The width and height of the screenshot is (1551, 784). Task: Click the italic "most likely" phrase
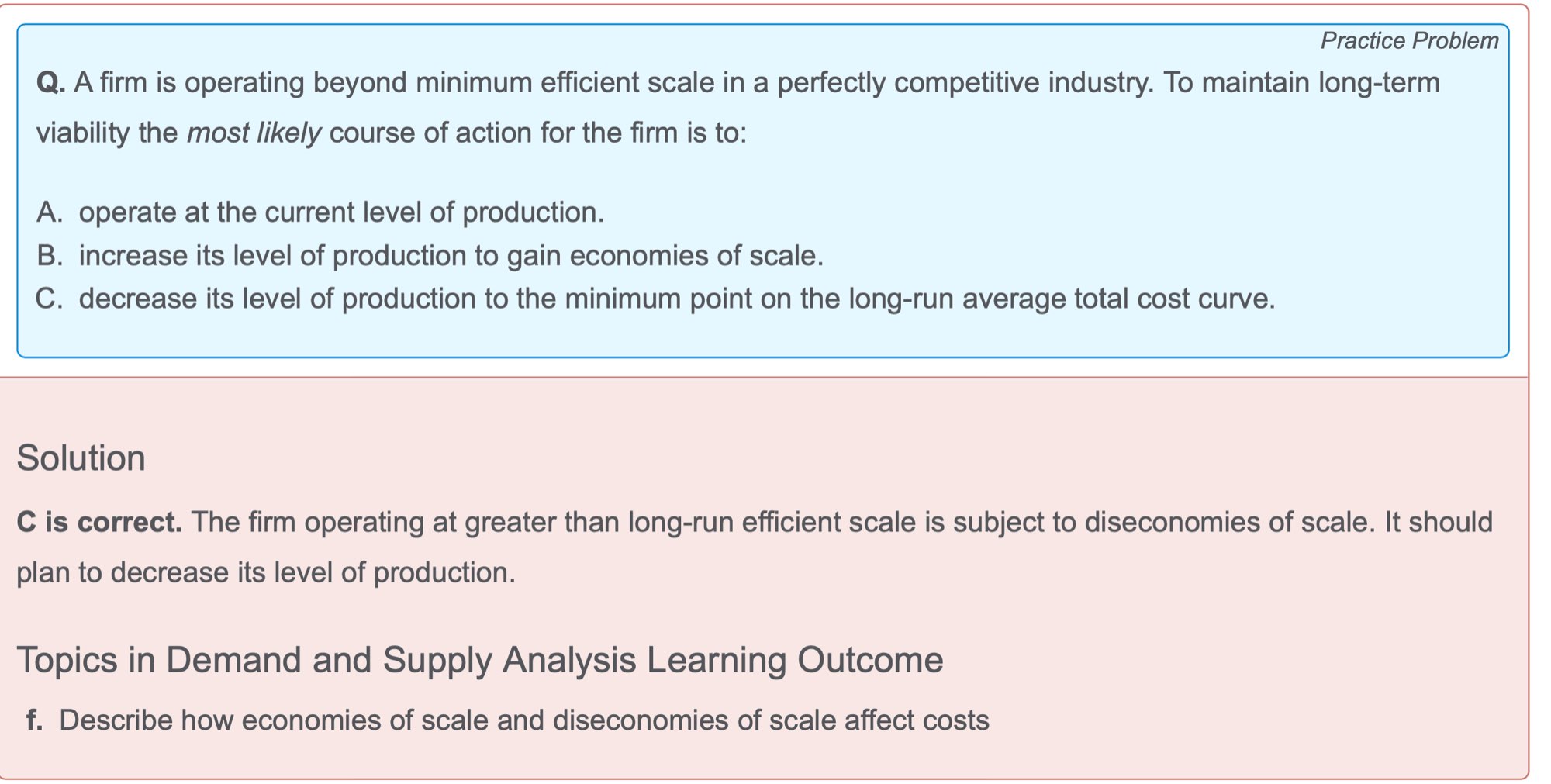coord(254,133)
